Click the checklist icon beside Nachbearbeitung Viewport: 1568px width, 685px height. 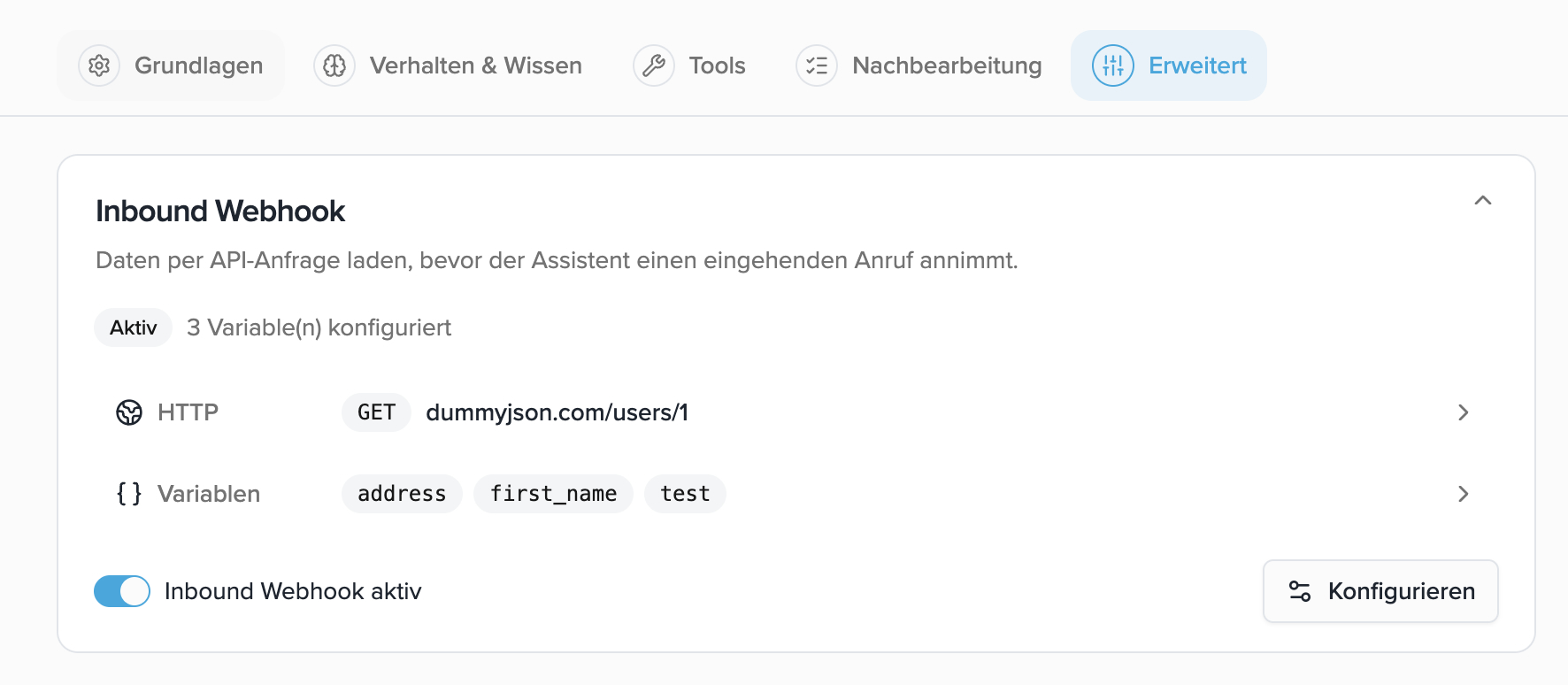[817, 65]
